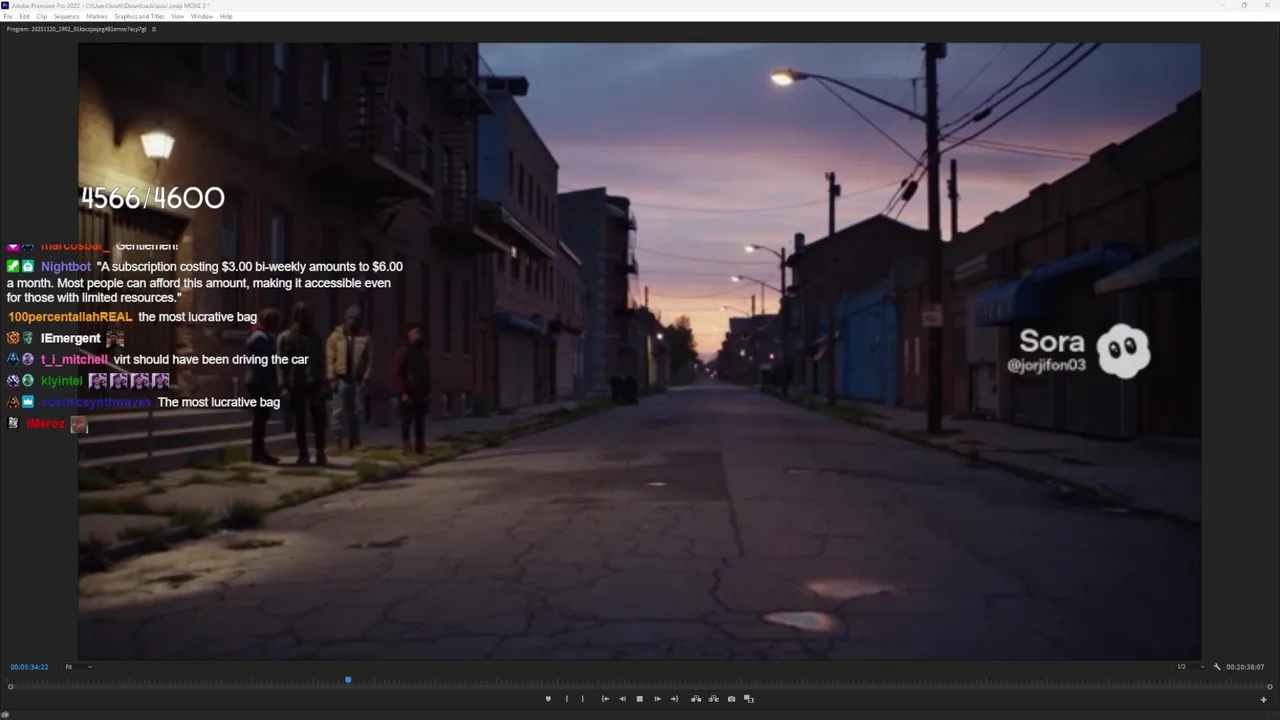This screenshot has width=1280, height=720.
Task: Toggle the Comparison View button
Action: coord(749,699)
